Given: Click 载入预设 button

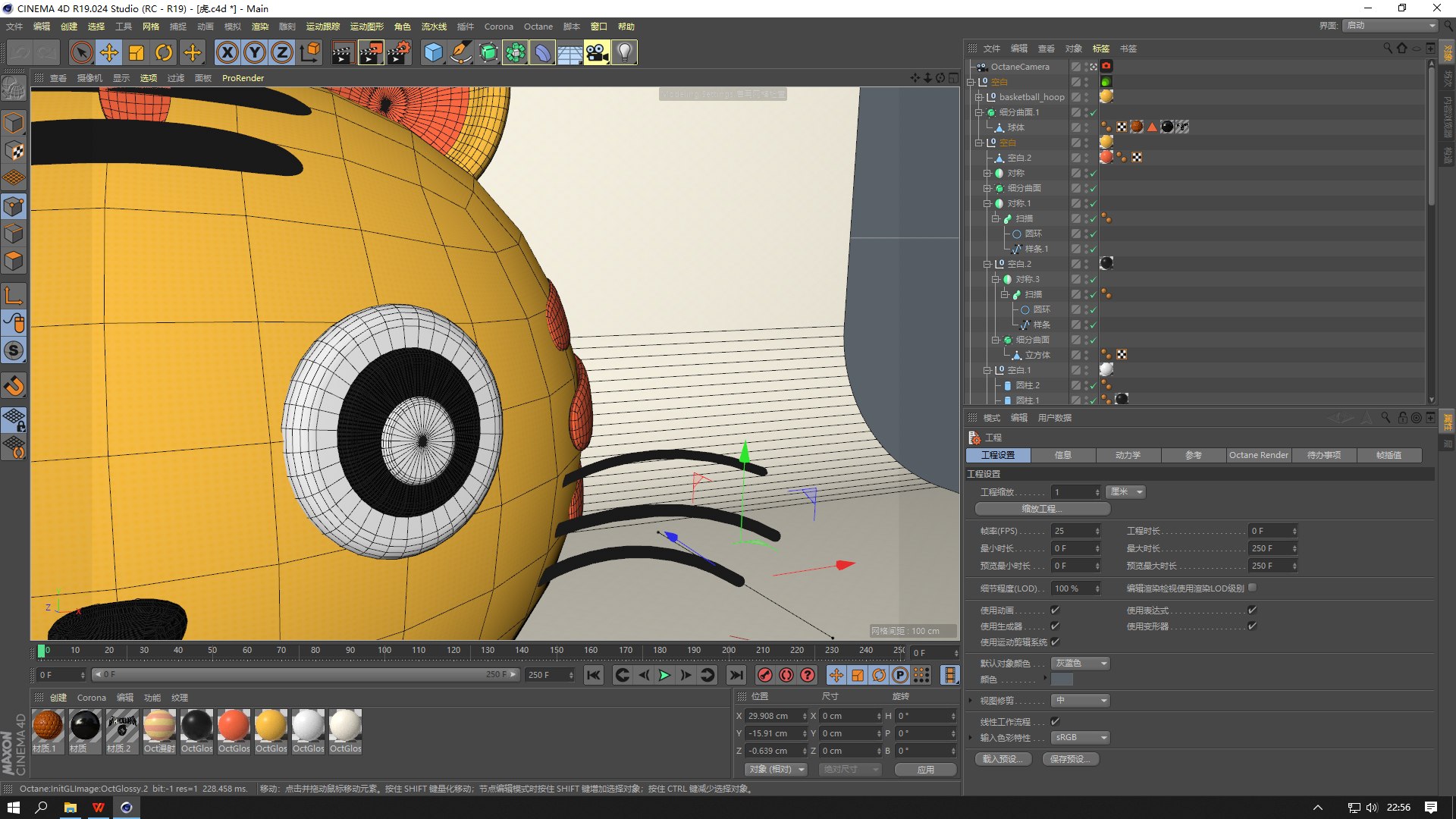Looking at the screenshot, I should pos(1002,758).
